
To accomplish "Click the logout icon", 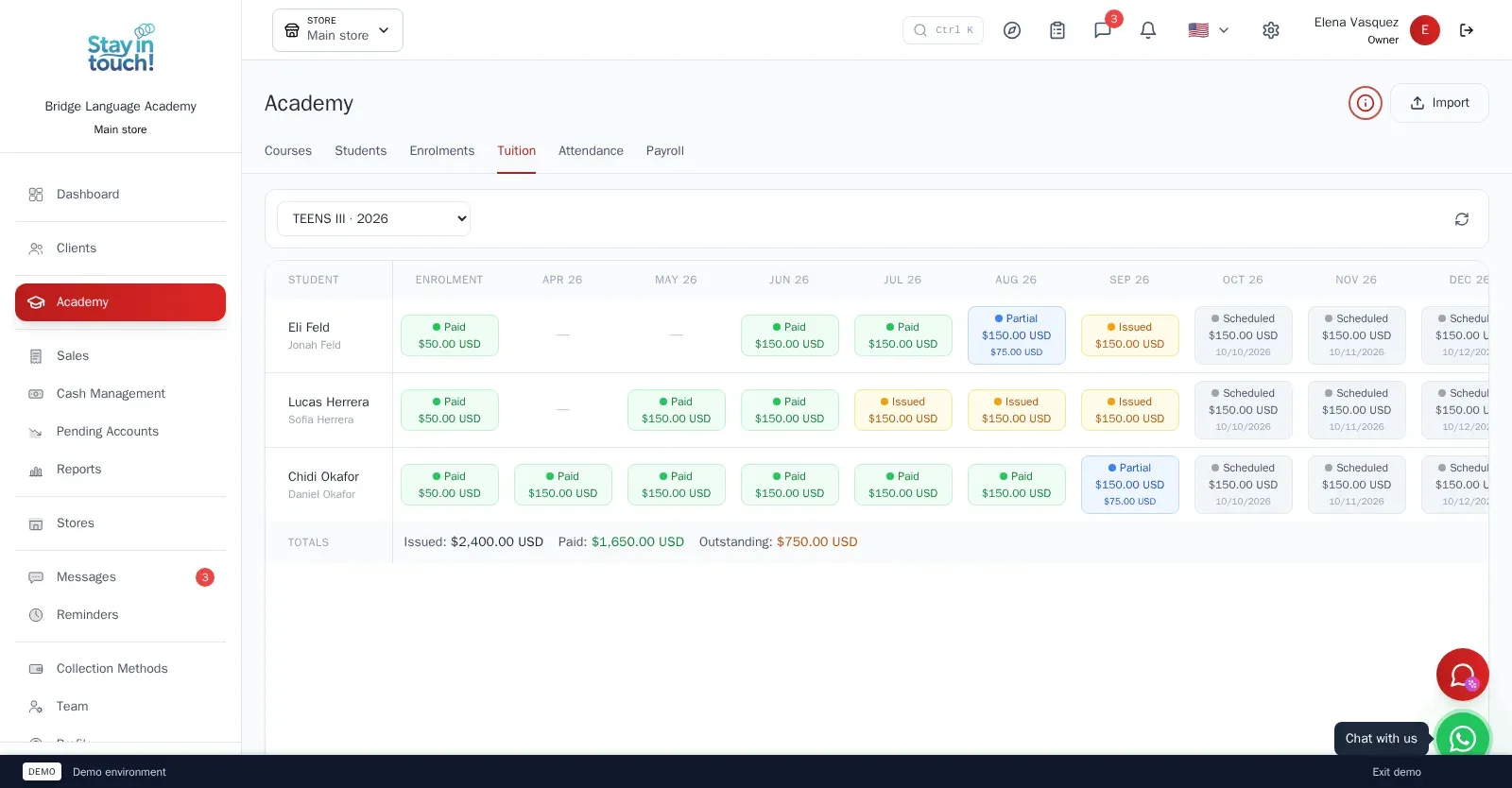I will 1467,30.
